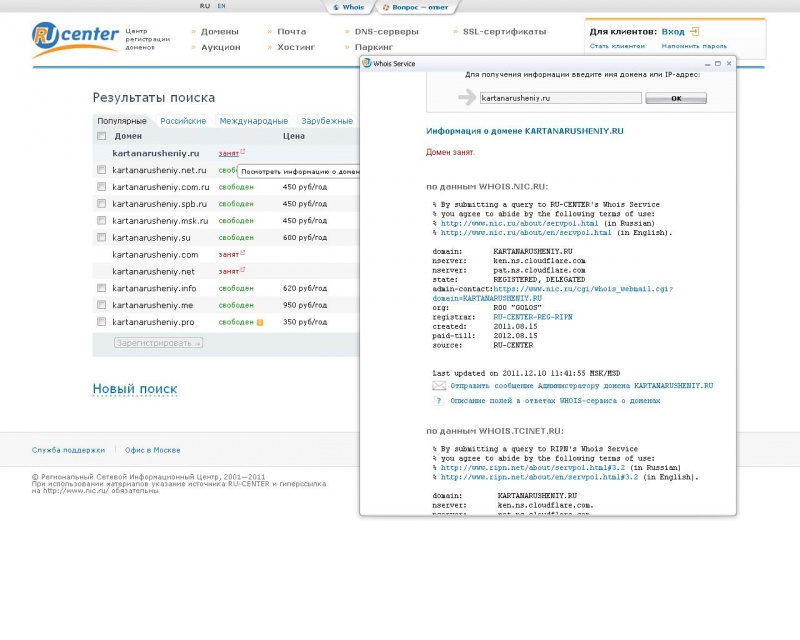
Task: Follow the Новый поиск link
Action: click(x=135, y=389)
